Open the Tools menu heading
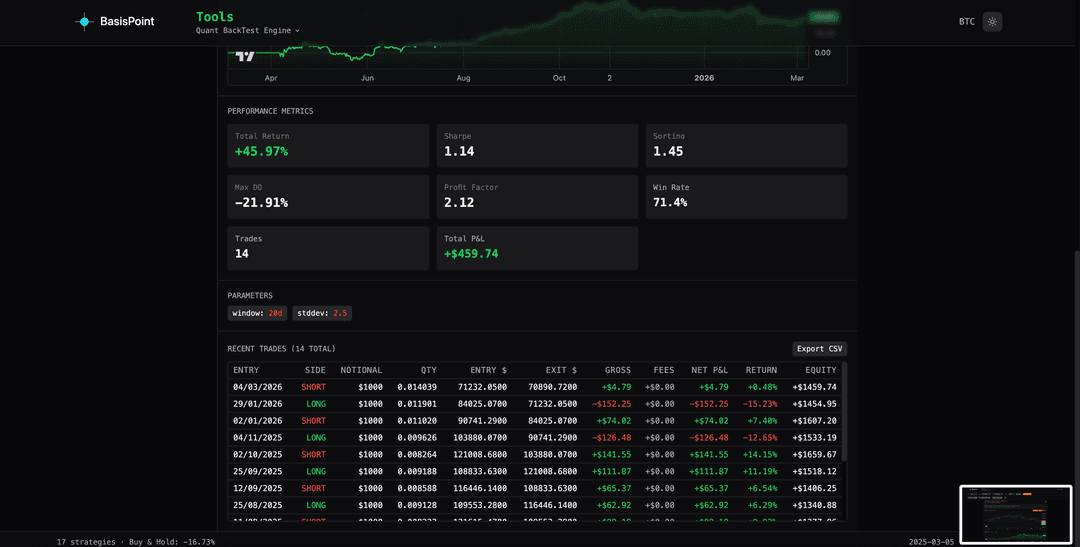The width and height of the screenshot is (1080, 547). pos(215,17)
